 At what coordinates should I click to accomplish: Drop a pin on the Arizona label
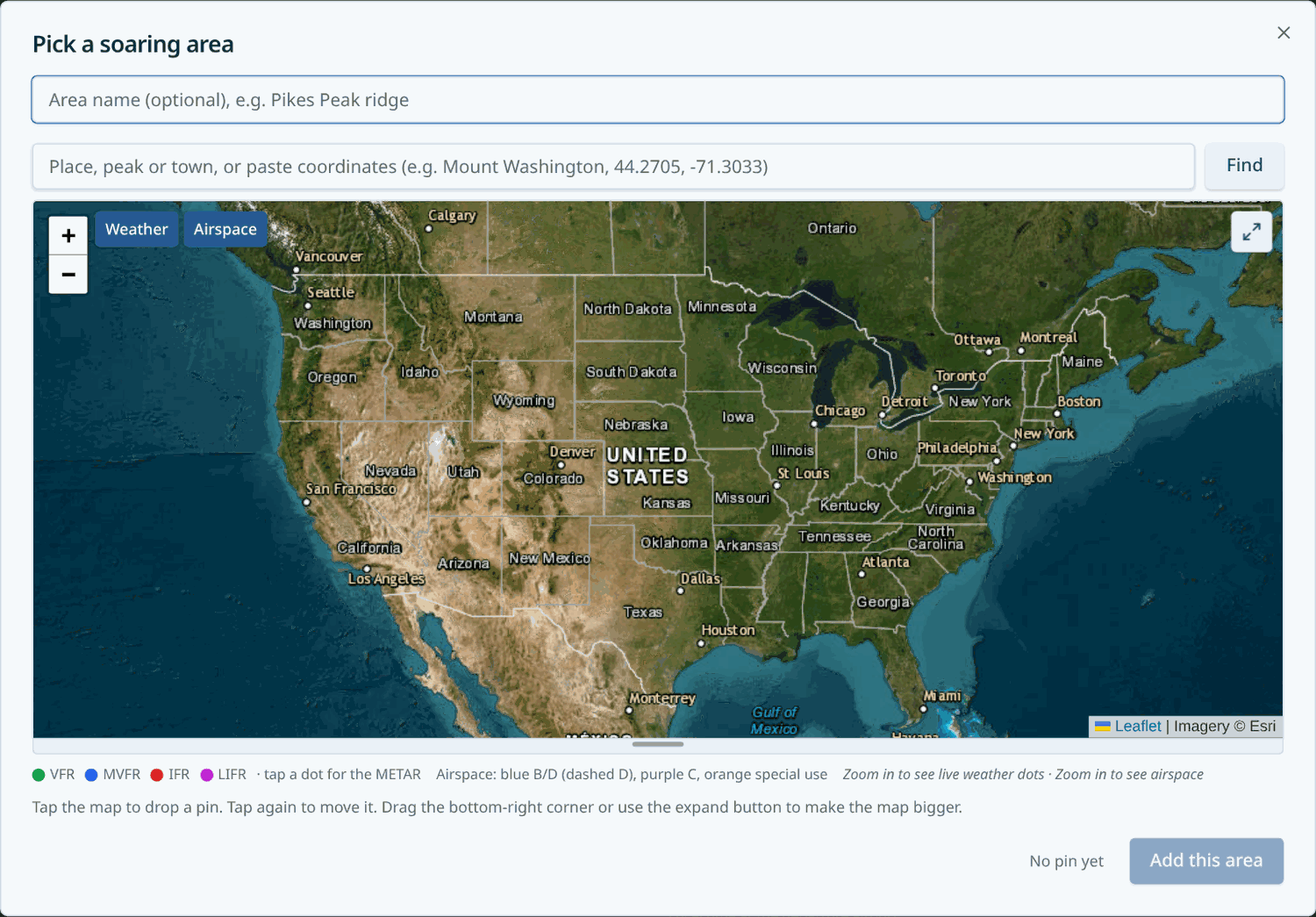(x=463, y=563)
